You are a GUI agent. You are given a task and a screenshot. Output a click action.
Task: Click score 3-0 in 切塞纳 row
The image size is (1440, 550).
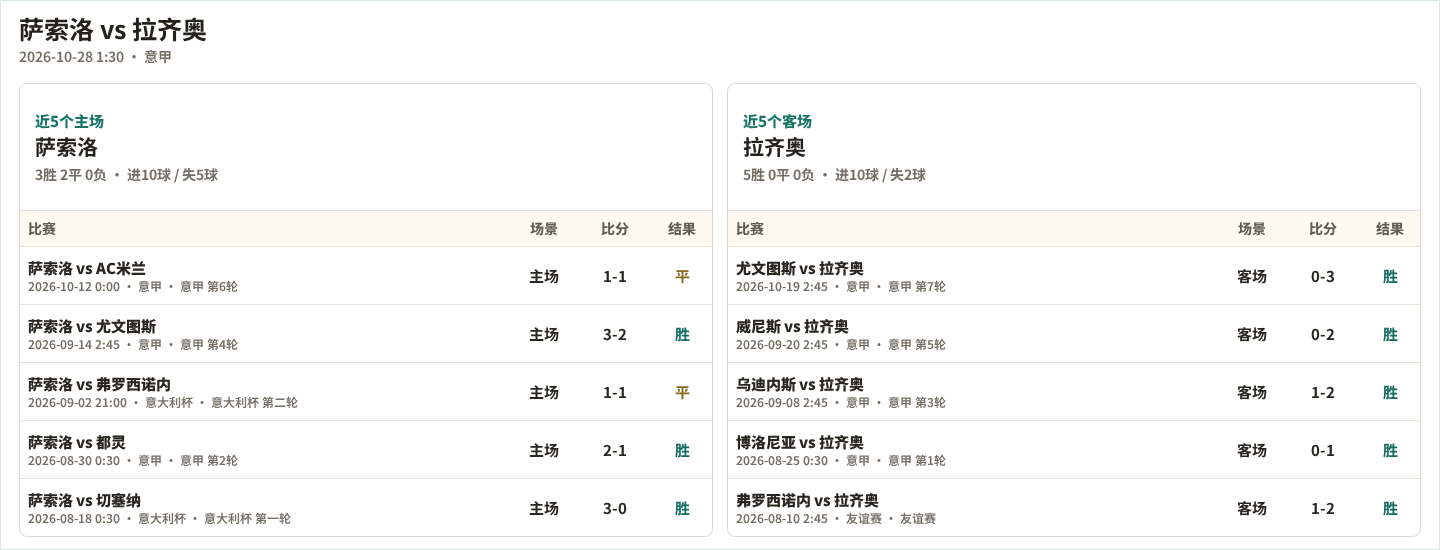pyautogui.click(x=615, y=508)
